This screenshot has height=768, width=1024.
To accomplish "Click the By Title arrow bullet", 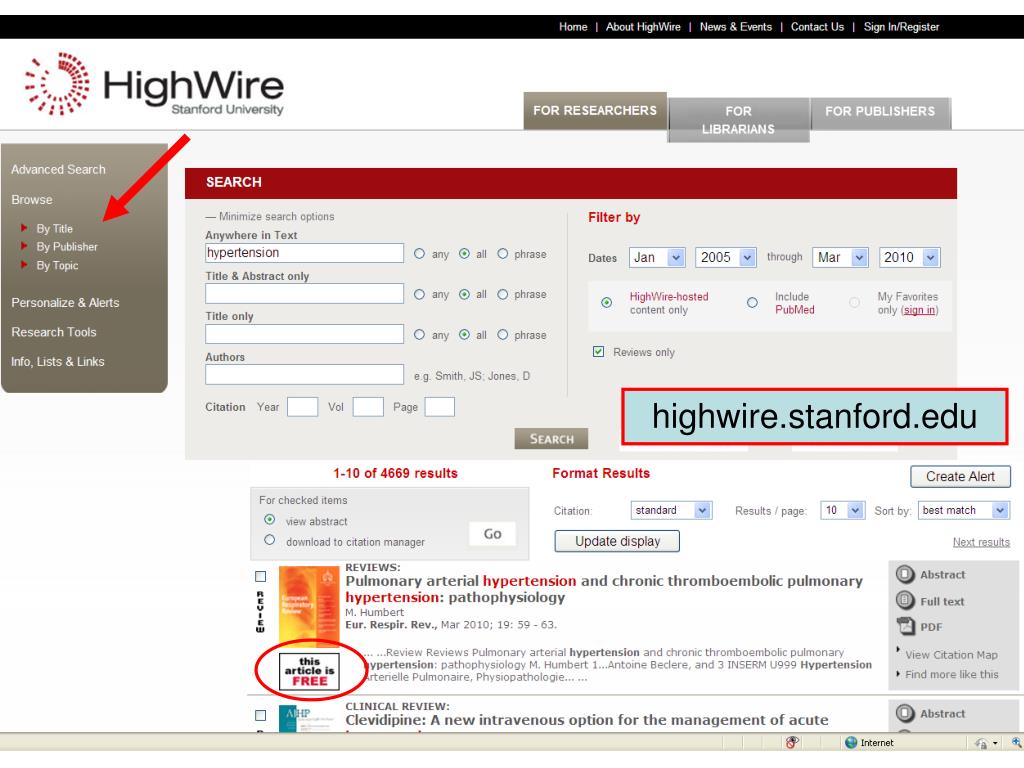I will (24, 228).
